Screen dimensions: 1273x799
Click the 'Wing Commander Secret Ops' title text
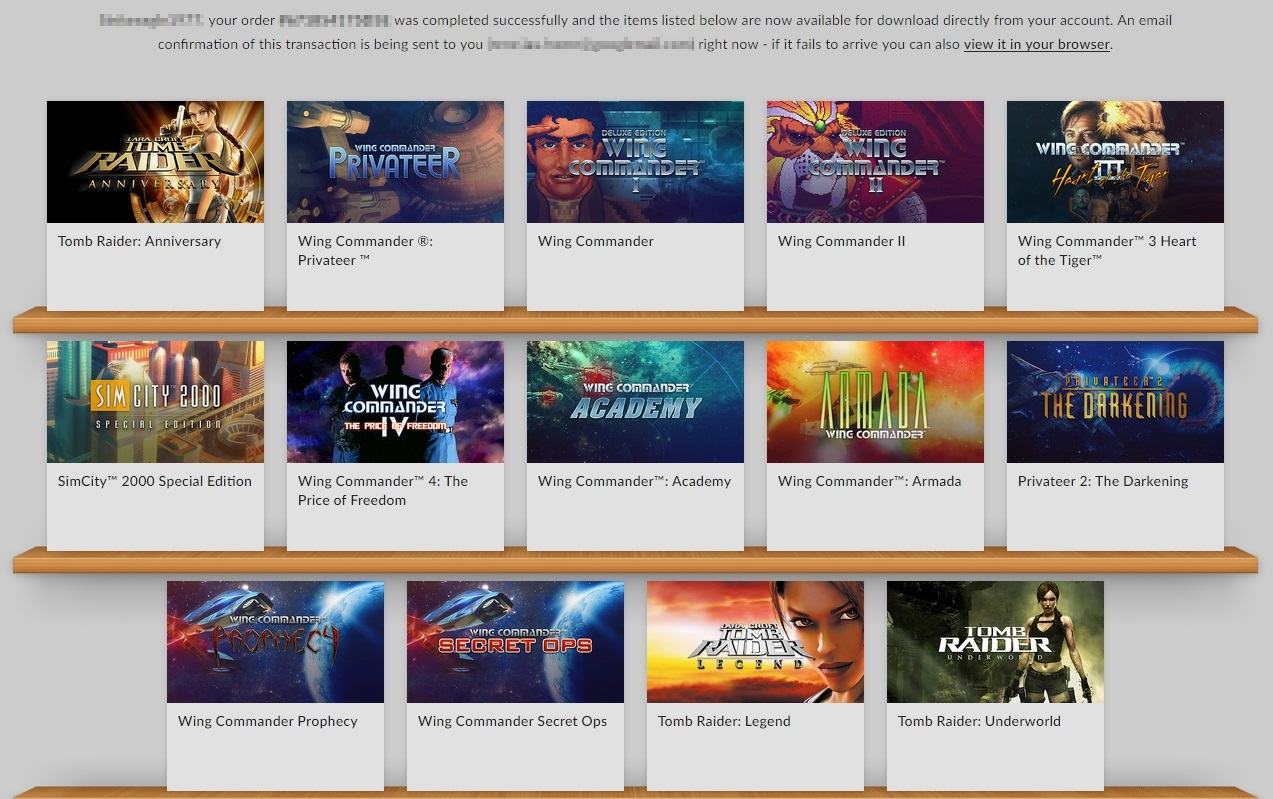coord(512,721)
